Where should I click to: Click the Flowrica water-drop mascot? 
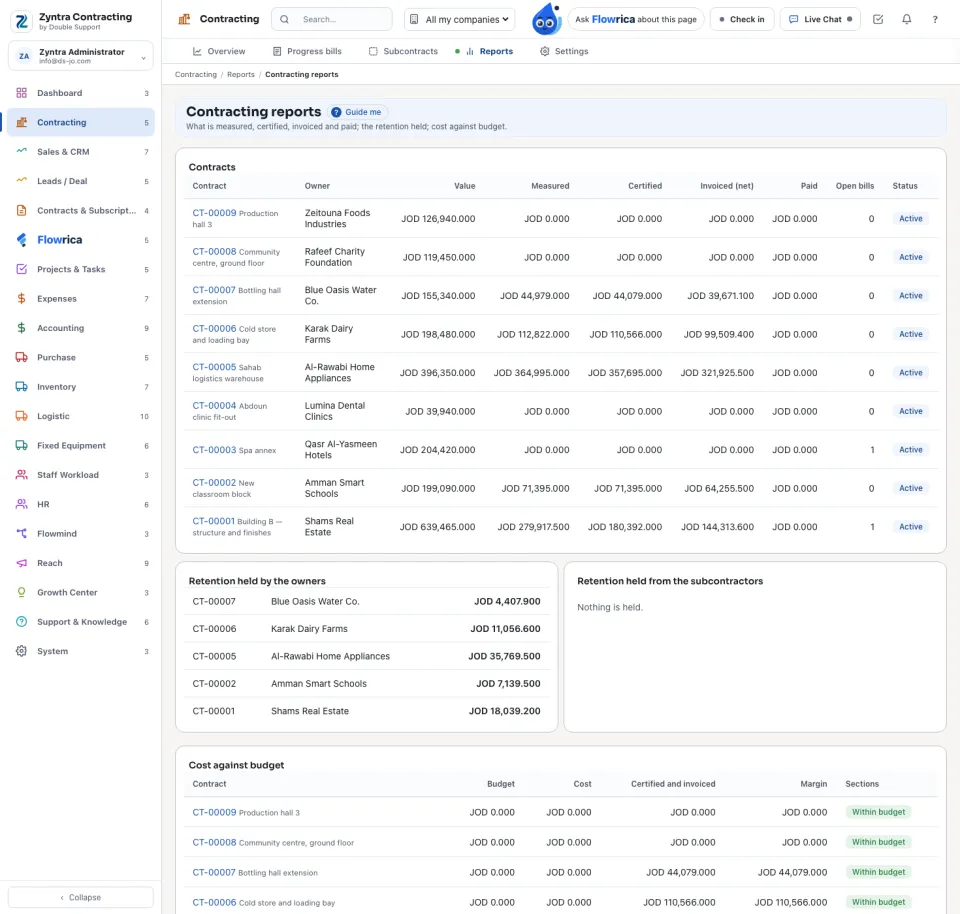tap(546, 20)
